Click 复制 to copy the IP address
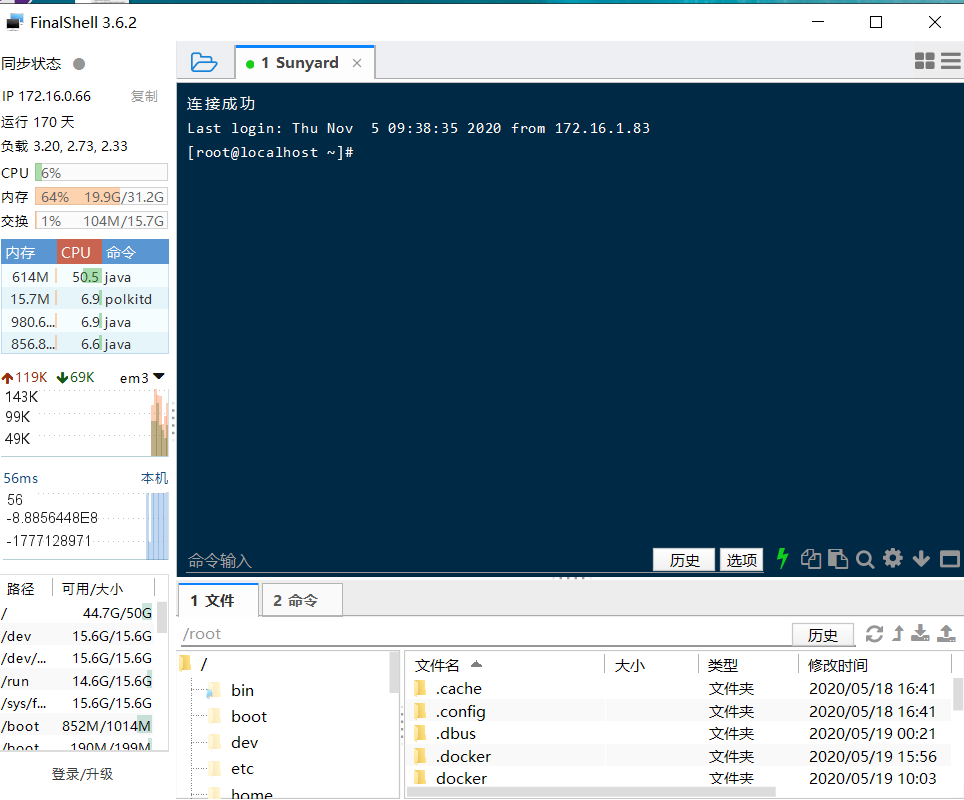Viewport: 964px width, 800px height. click(143, 95)
